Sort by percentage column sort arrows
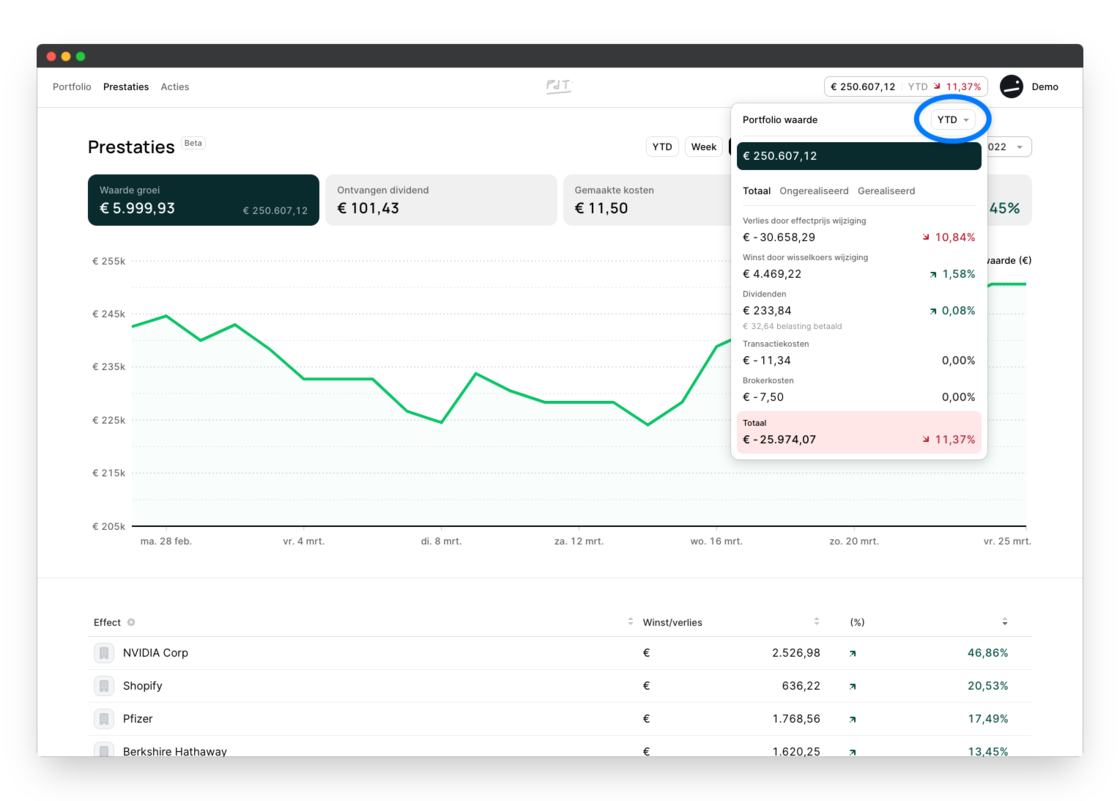 click(x=1005, y=622)
